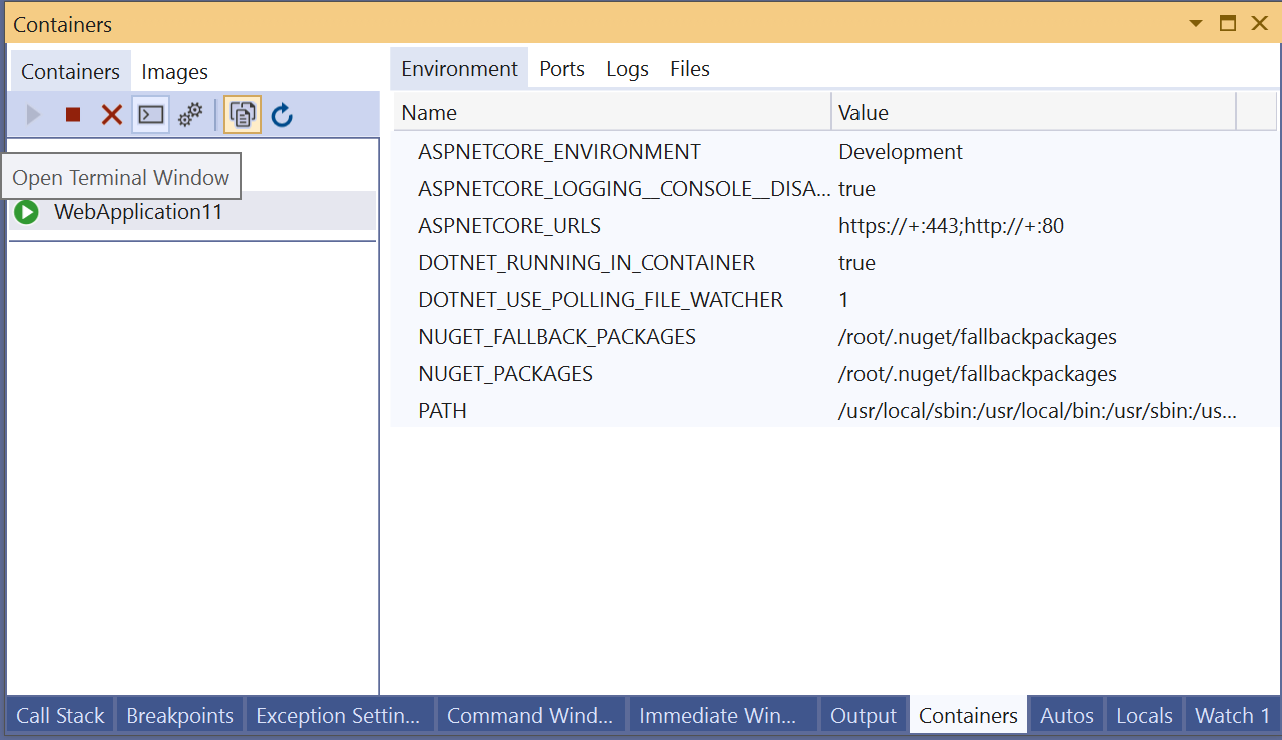View the container Logs tab
This screenshot has width=1282, height=740.
coord(627,68)
